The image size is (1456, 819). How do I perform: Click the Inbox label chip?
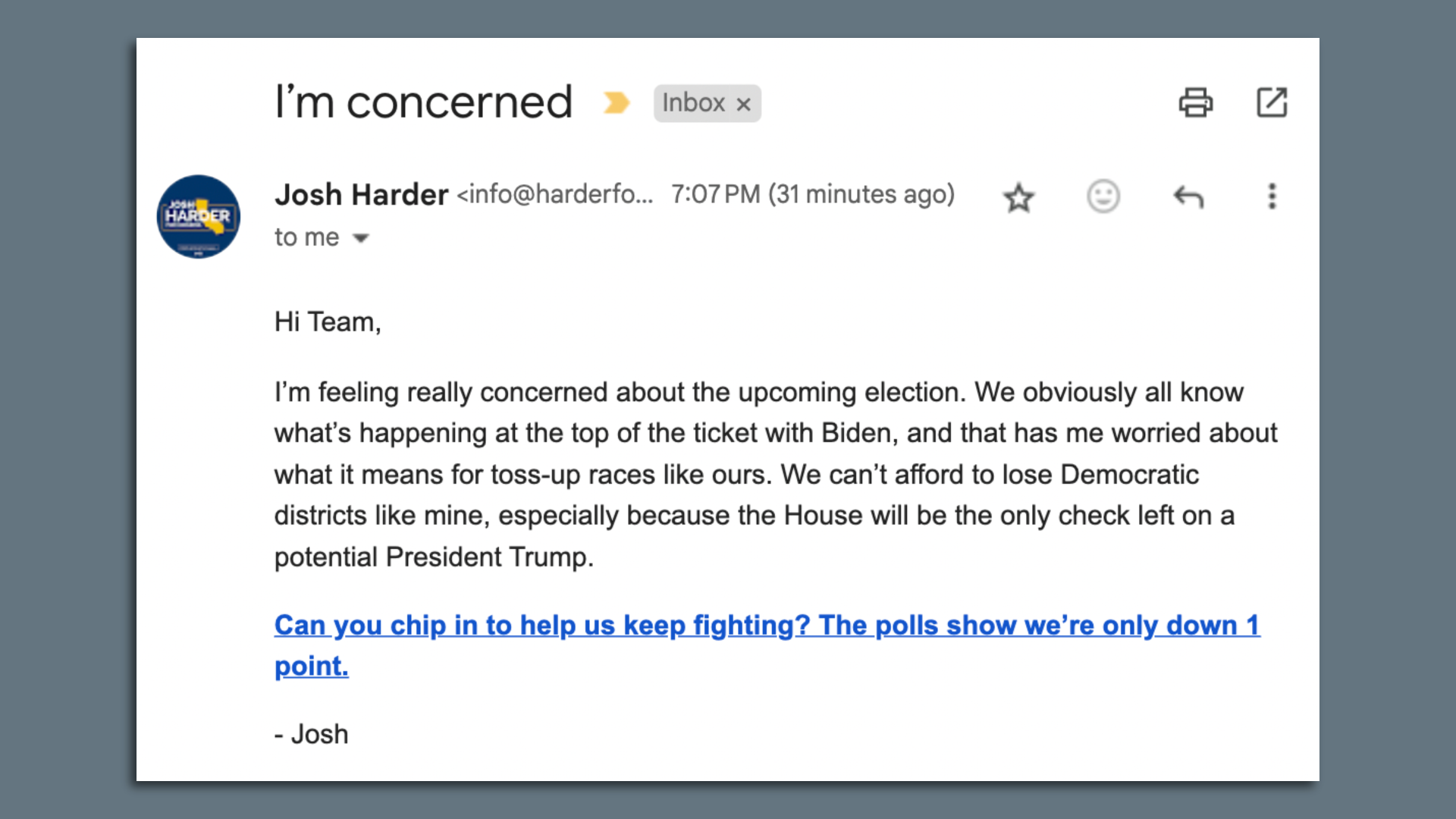point(694,103)
